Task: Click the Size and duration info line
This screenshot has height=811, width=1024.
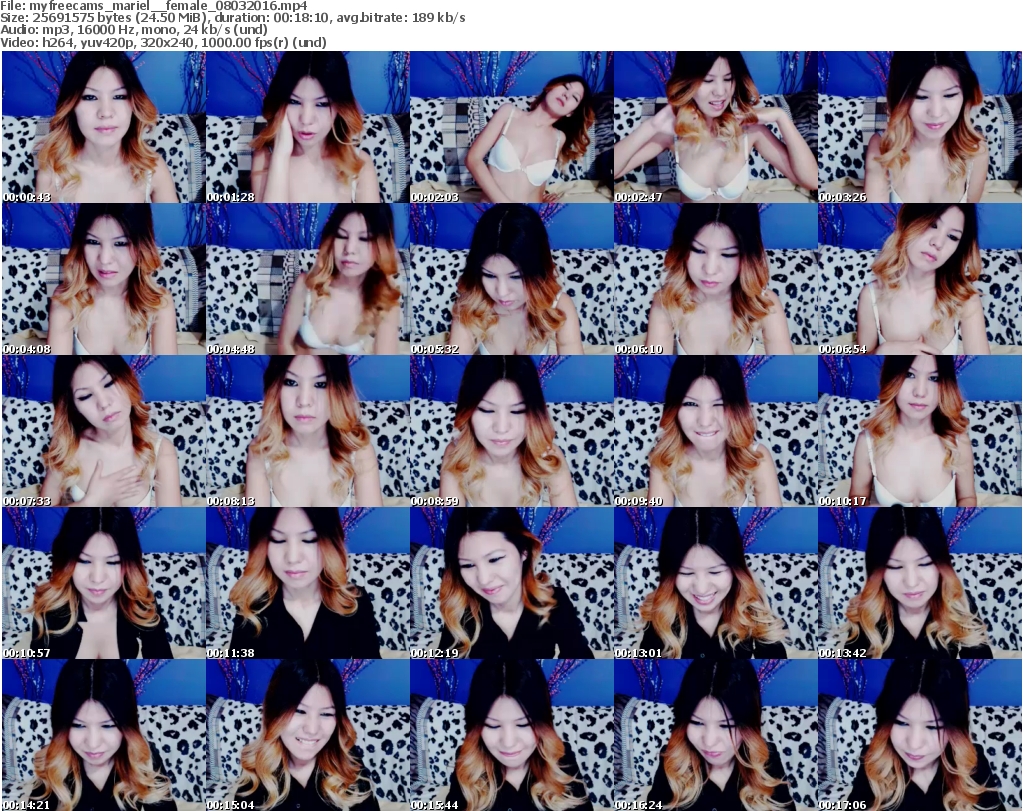Action: tap(233, 18)
